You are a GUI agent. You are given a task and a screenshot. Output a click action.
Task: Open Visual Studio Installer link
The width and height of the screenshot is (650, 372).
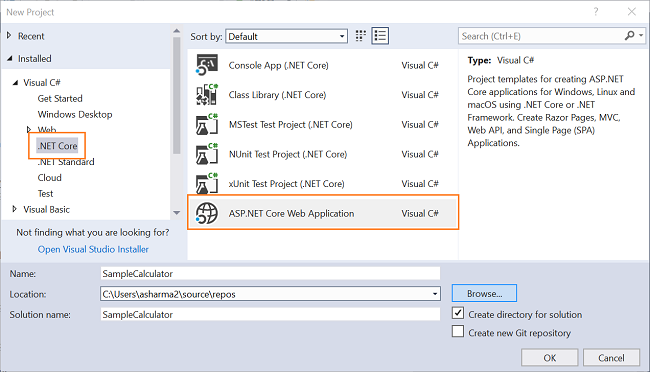(x=93, y=249)
